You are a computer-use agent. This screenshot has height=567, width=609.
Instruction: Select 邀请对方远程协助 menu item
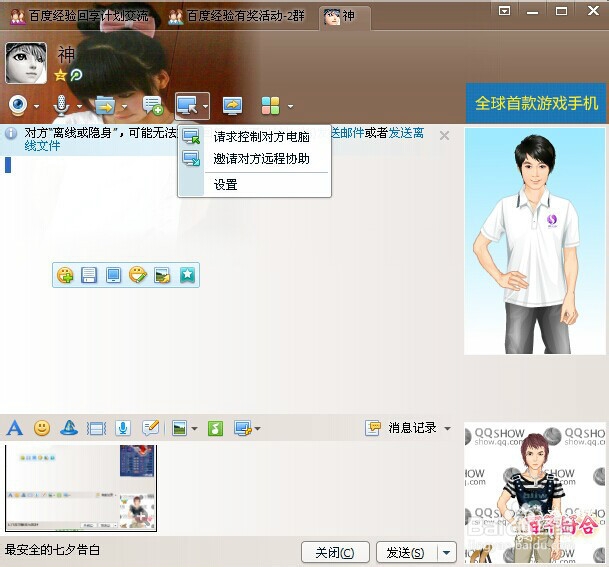pos(254,159)
